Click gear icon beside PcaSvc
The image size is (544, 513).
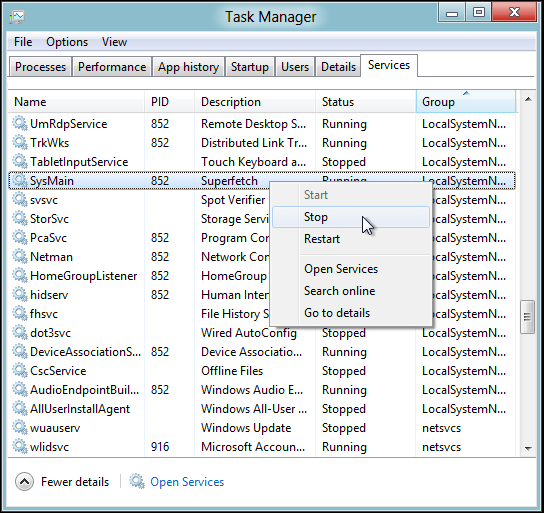[x=20, y=238]
